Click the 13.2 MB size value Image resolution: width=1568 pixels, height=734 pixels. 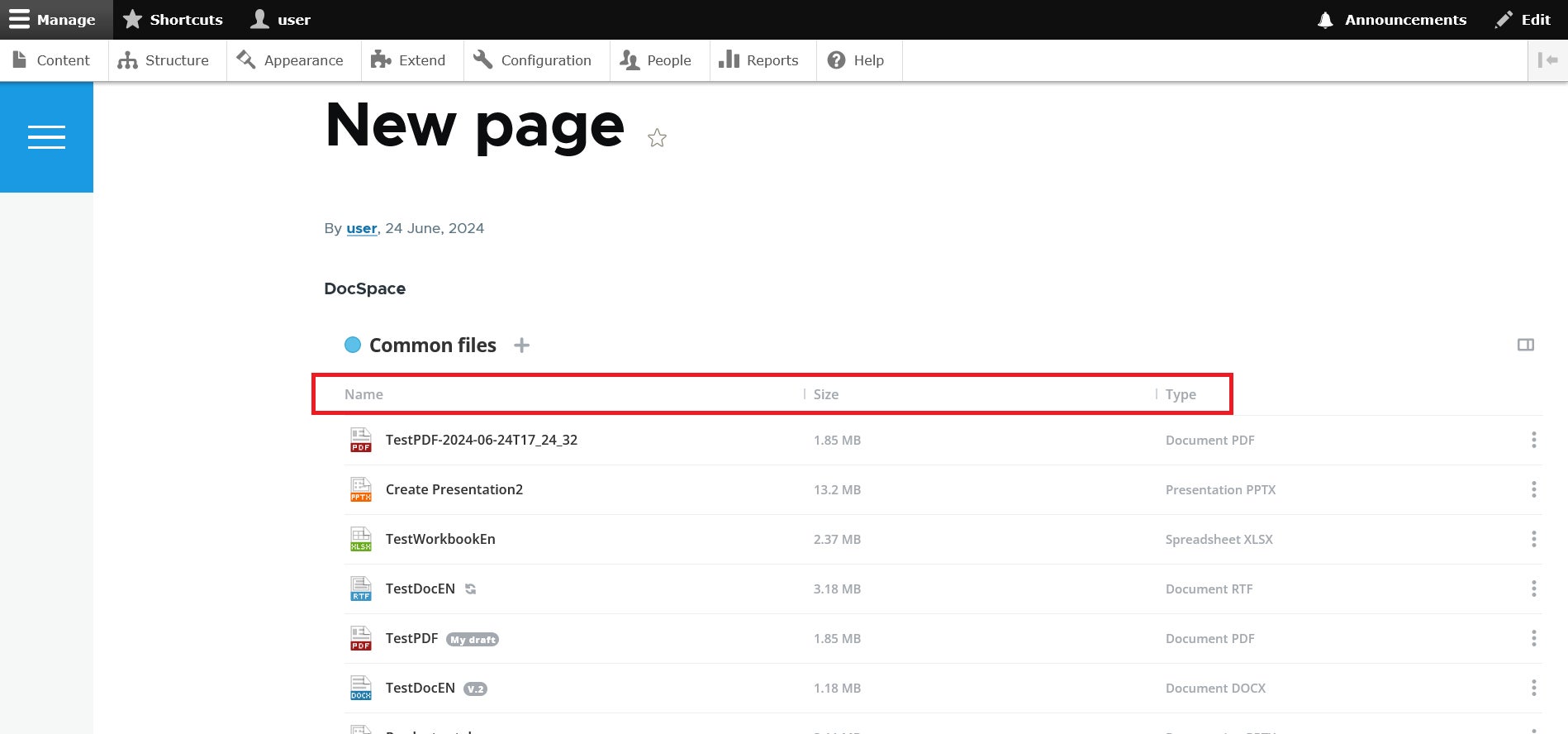[837, 489]
